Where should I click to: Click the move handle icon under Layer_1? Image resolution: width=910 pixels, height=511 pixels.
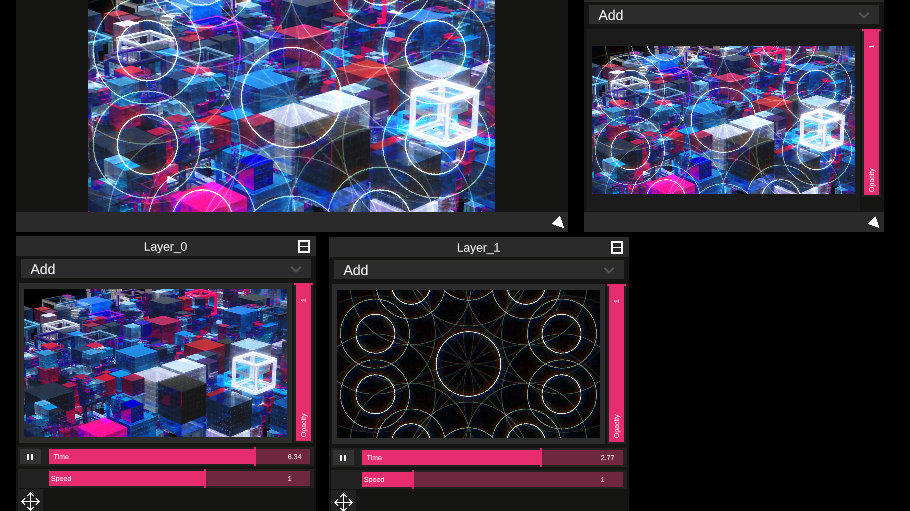tap(343, 501)
